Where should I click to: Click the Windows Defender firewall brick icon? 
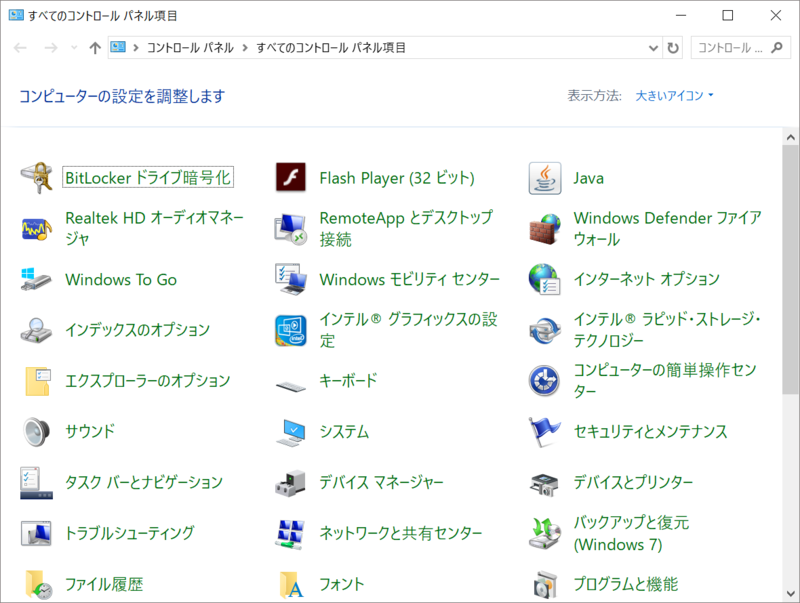point(545,229)
